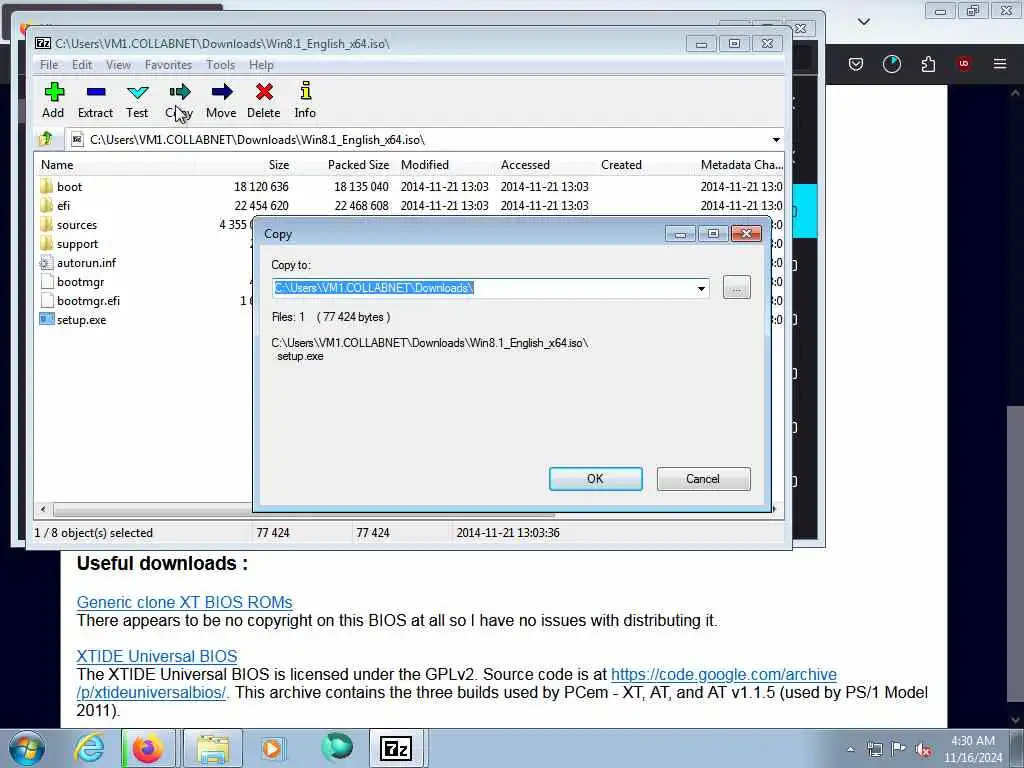This screenshot has width=1024, height=768.
Task: Click the 7-Zip taskbar button
Action: (x=396, y=748)
